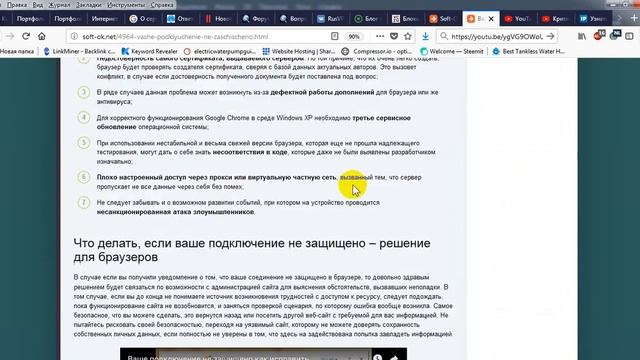Switch to the 'Крип' YouTube tab
Image resolution: width=640 pixels, height=360 pixels.
pos(555,19)
